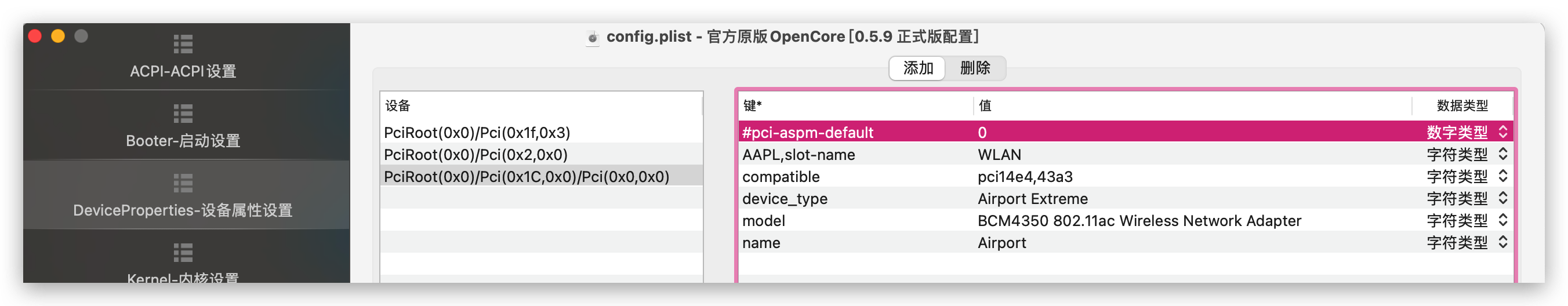Select device PciRoot(0x0)/Pci(0x2,0x0)
The width and height of the screenshot is (1568, 306).
tap(541, 155)
